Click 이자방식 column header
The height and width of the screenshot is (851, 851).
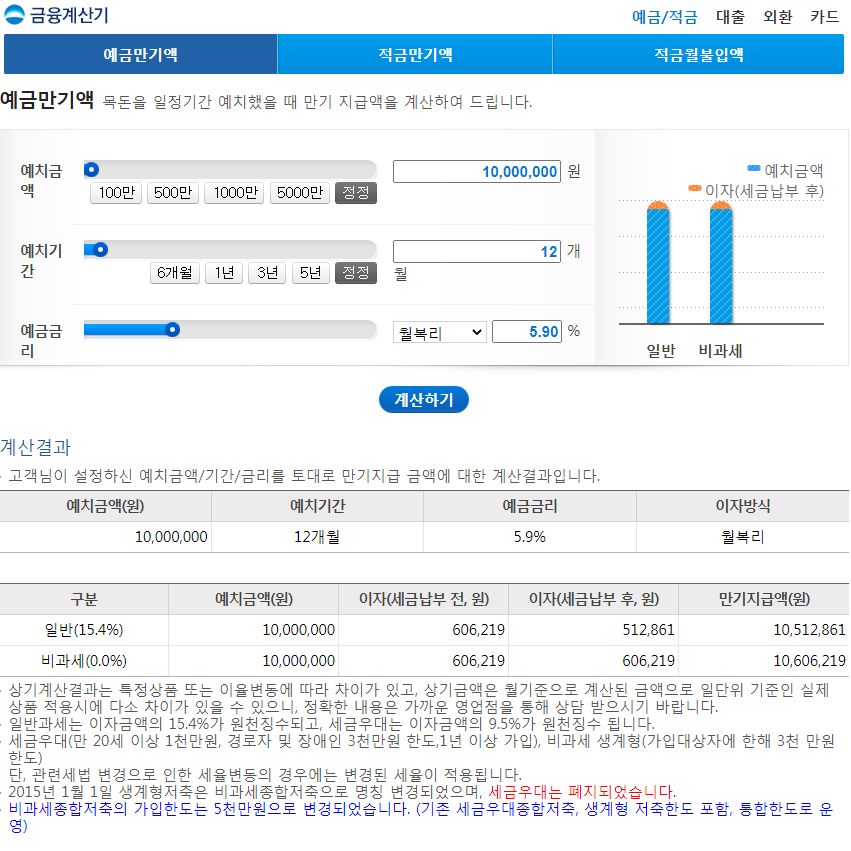(x=742, y=506)
